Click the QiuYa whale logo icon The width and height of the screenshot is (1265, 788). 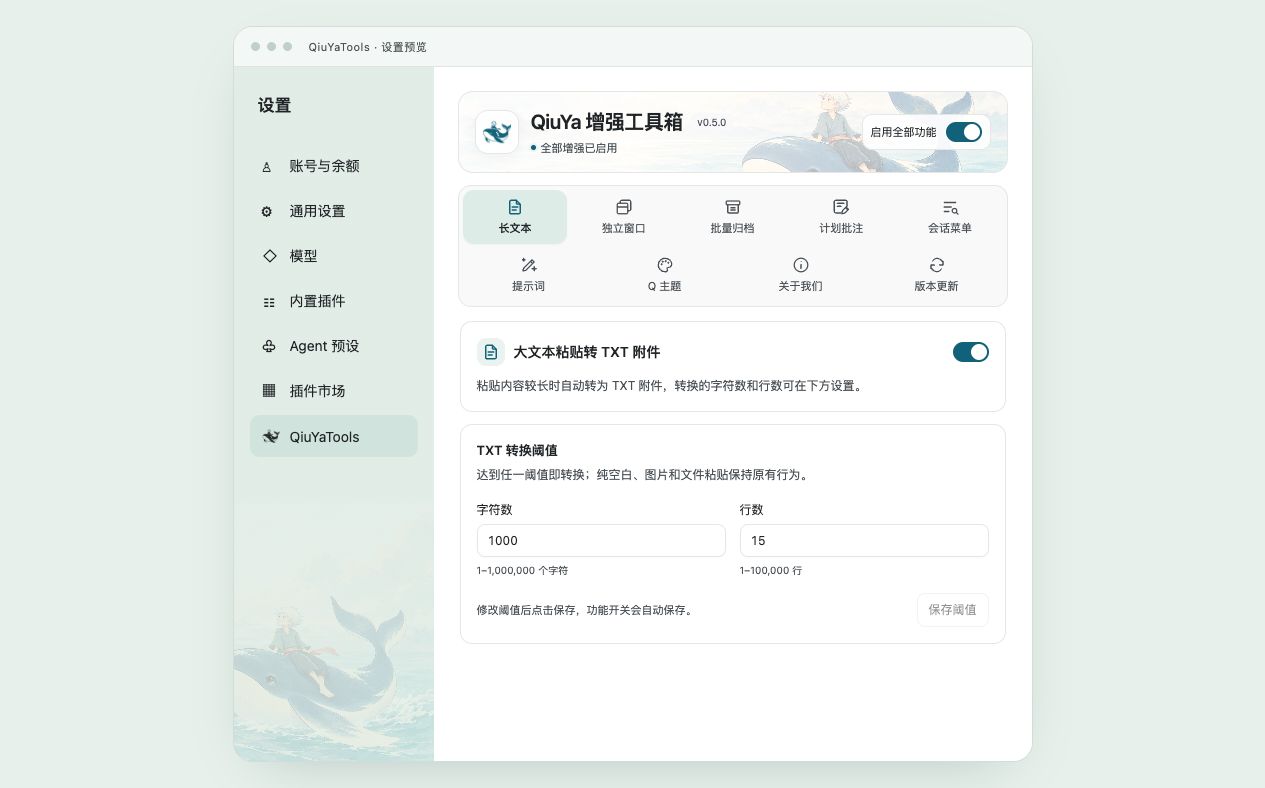[497, 132]
